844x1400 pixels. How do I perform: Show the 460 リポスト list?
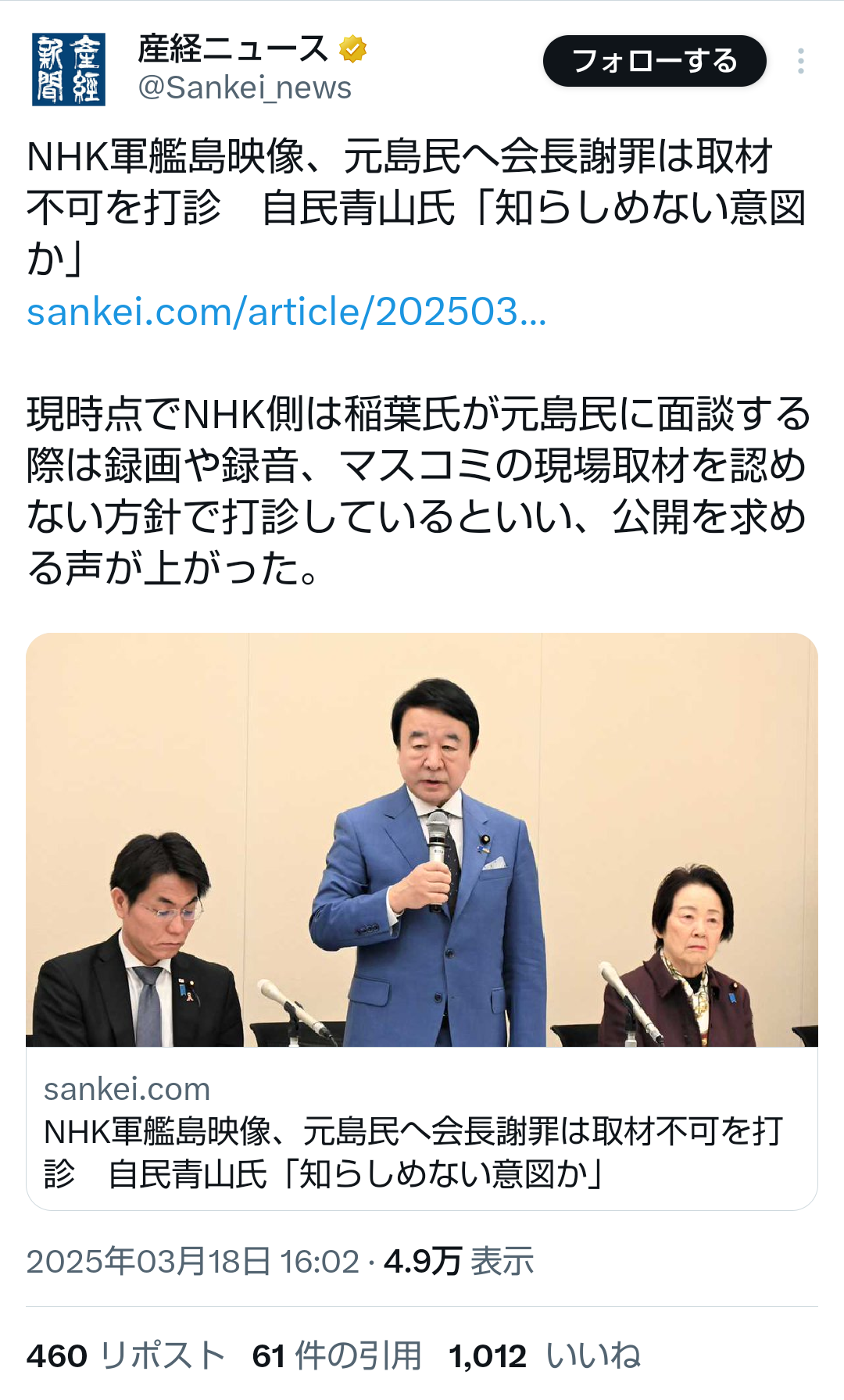pos(127,1355)
